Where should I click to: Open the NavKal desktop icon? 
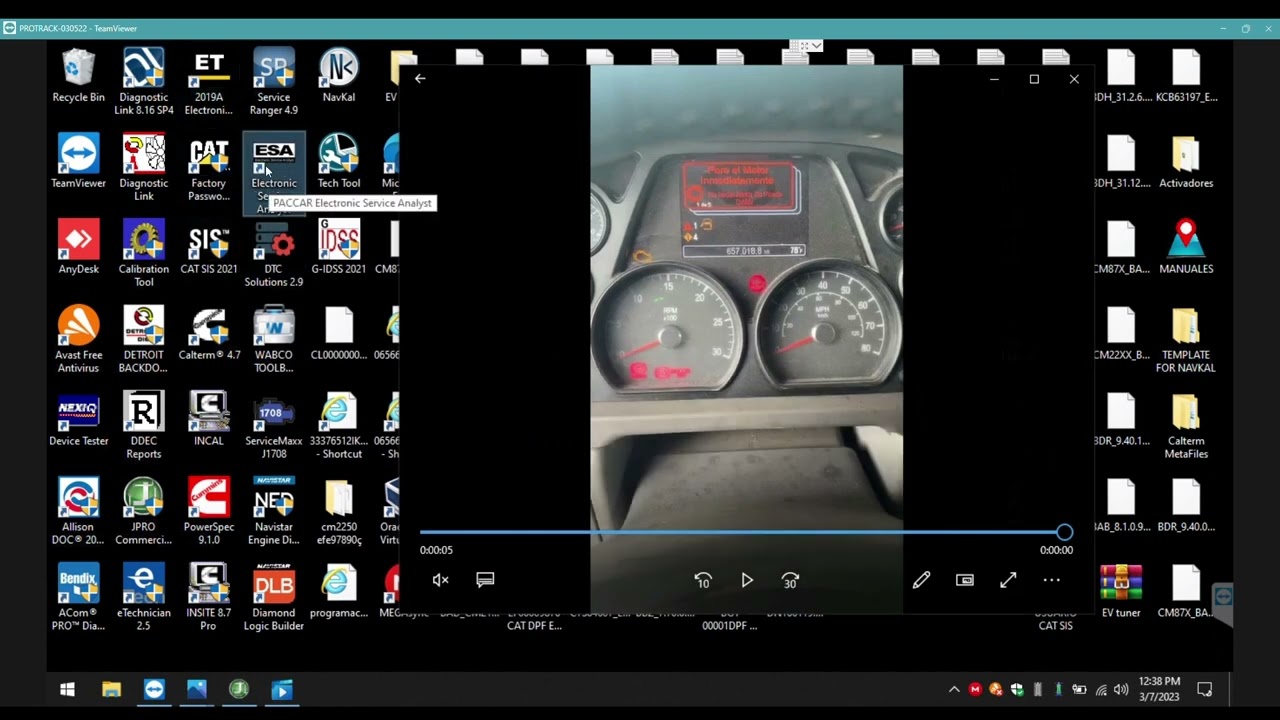click(x=338, y=76)
